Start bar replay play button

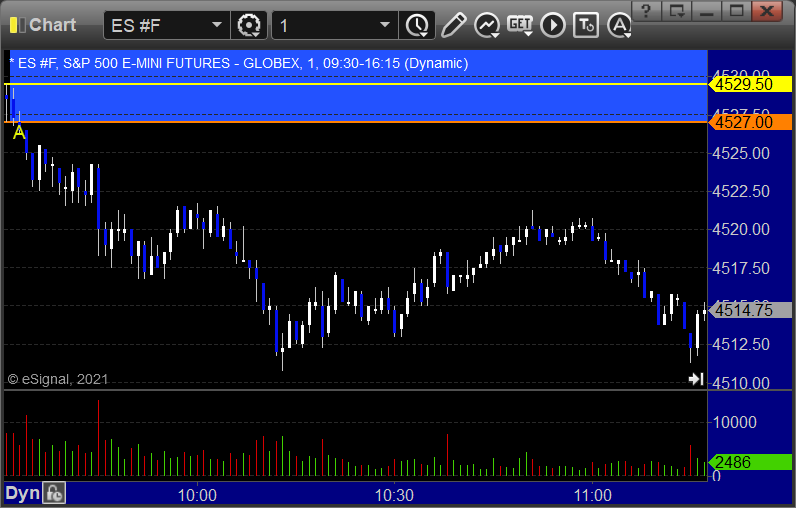[553, 25]
